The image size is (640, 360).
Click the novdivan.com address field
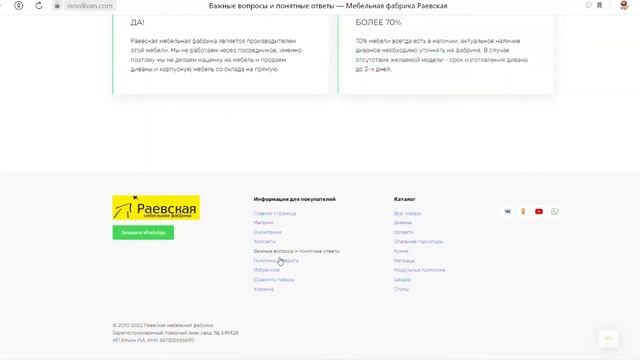point(90,6)
